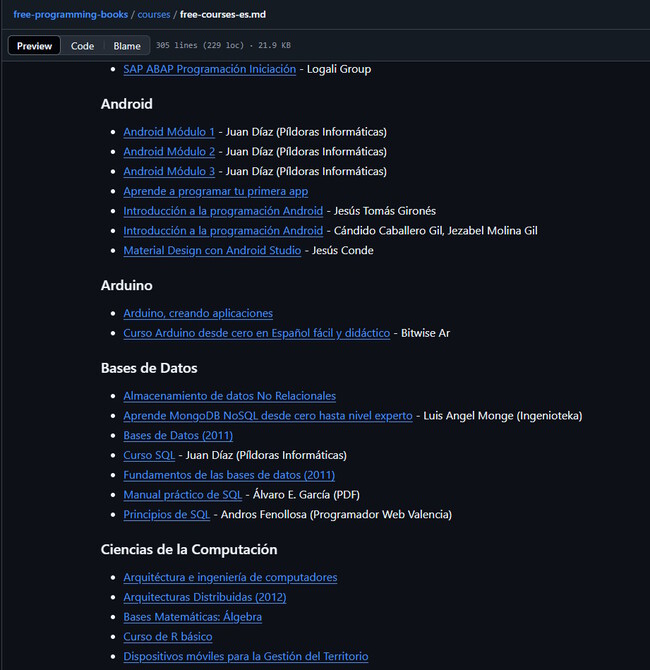This screenshot has width=650, height=670.
Task: Open the Curso SQL link
Action: point(150,455)
